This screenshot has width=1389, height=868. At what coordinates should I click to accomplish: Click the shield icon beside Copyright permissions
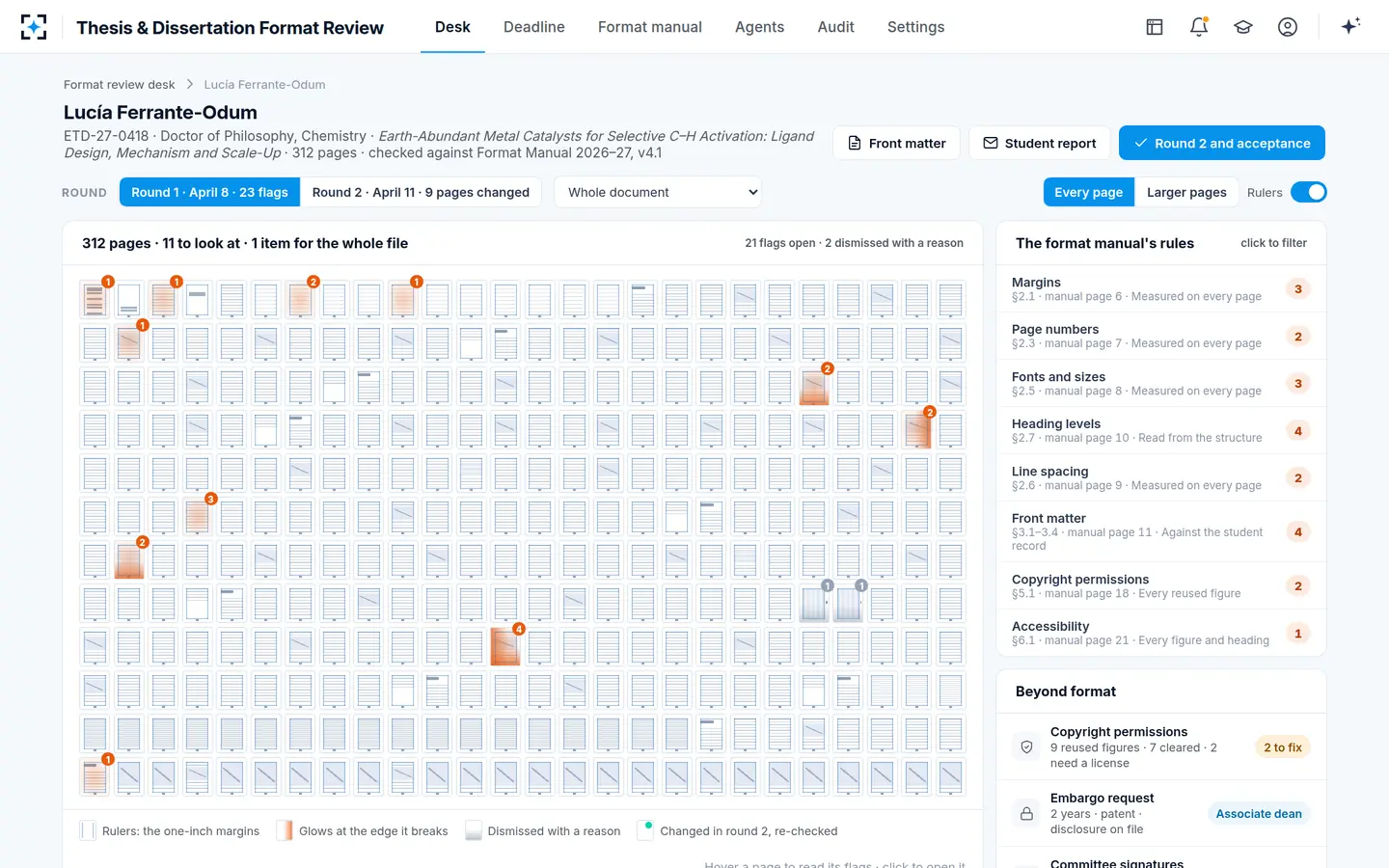click(x=1026, y=747)
